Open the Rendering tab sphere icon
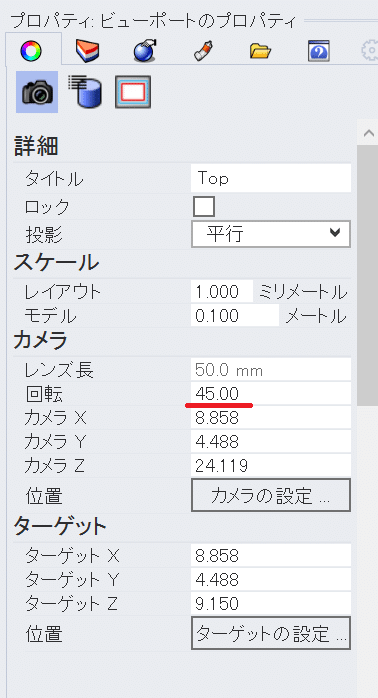378x698 pixels. (144, 50)
